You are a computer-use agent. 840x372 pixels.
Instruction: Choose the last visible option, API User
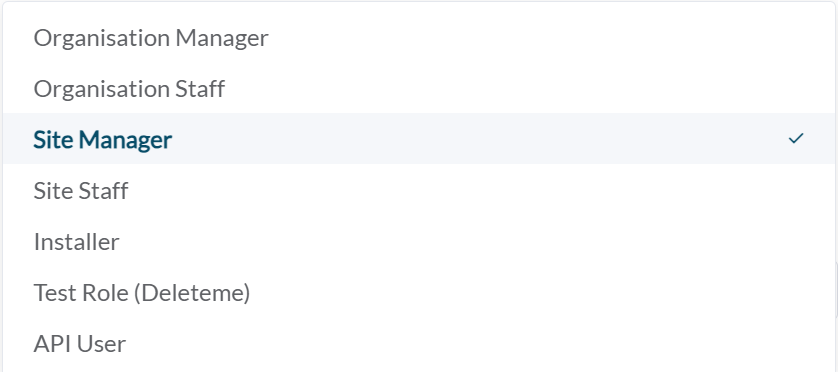[419, 344]
